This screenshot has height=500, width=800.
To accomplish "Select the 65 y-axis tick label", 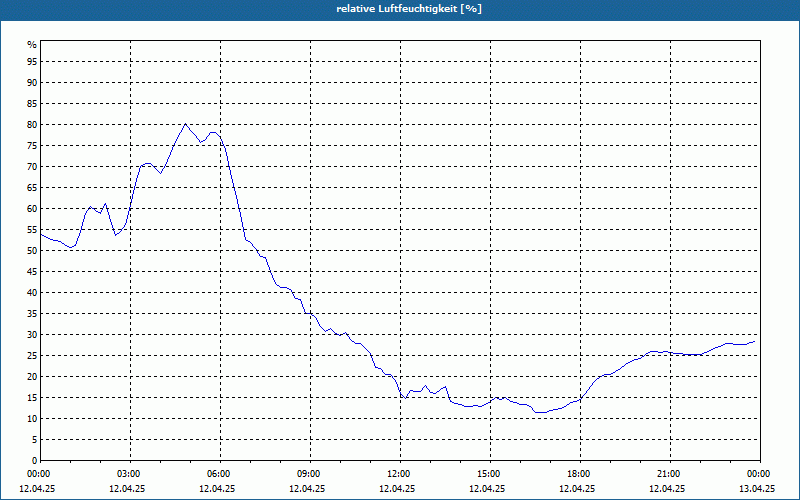I will pyautogui.click(x=32, y=188).
